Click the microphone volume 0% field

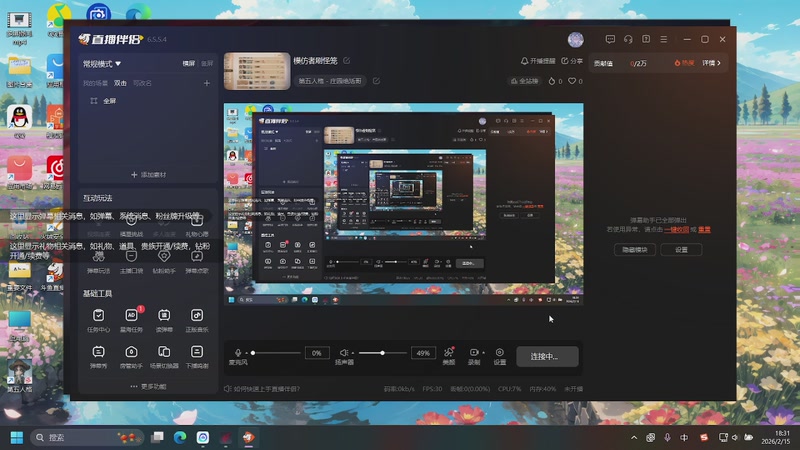pyautogui.click(x=316, y=353)
